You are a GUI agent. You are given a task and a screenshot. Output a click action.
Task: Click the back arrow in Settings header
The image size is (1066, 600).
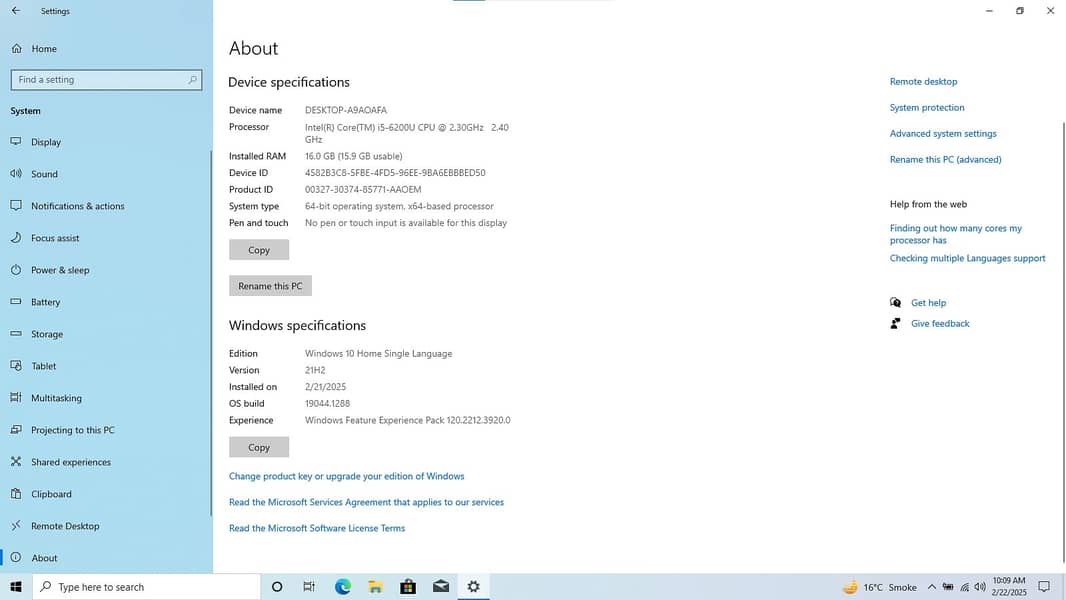point(16,11)
